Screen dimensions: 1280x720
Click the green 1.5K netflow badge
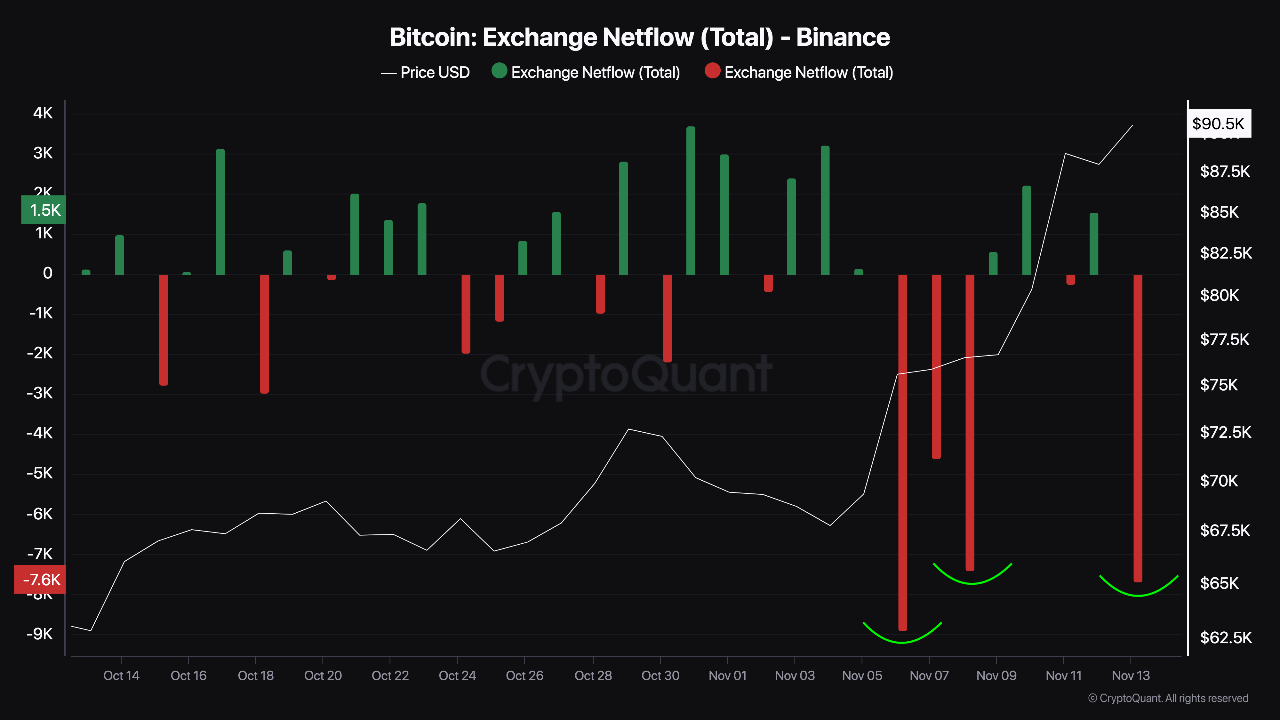tap(43, 211)
